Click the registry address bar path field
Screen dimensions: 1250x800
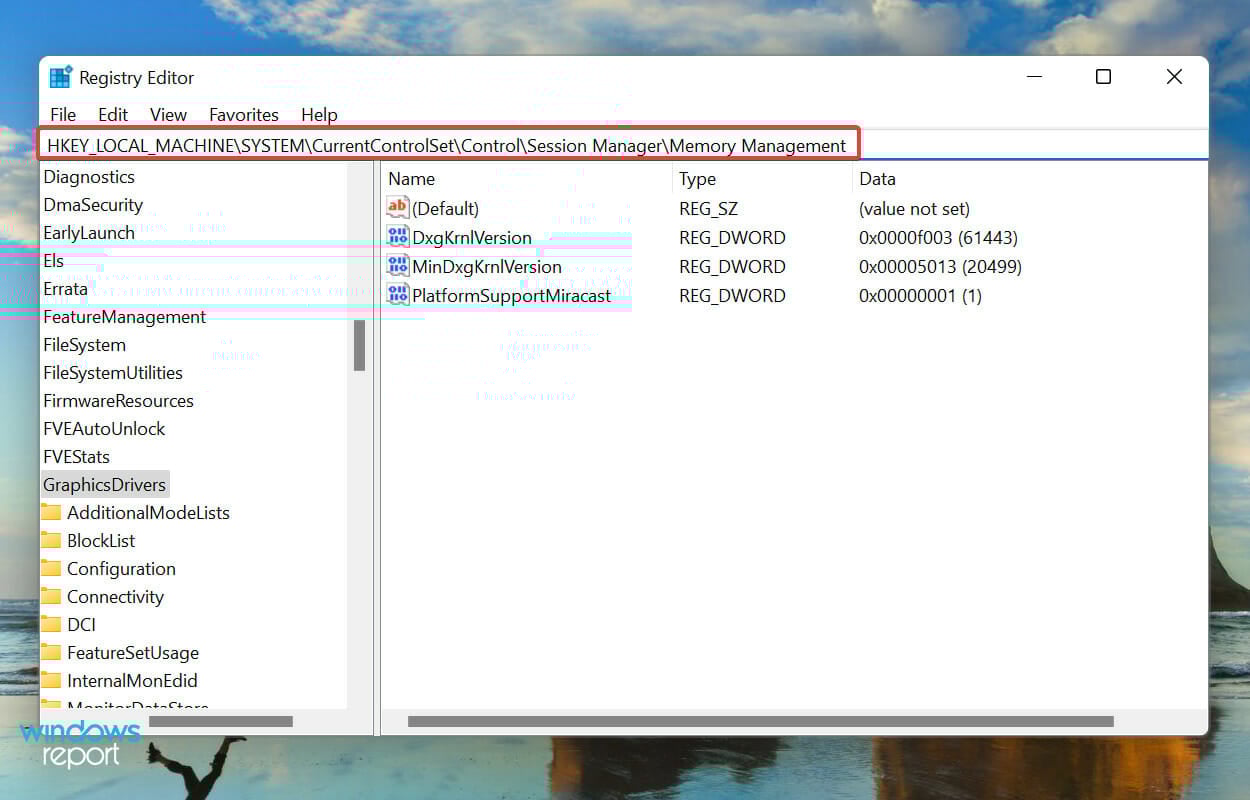[x=450, y=145]
